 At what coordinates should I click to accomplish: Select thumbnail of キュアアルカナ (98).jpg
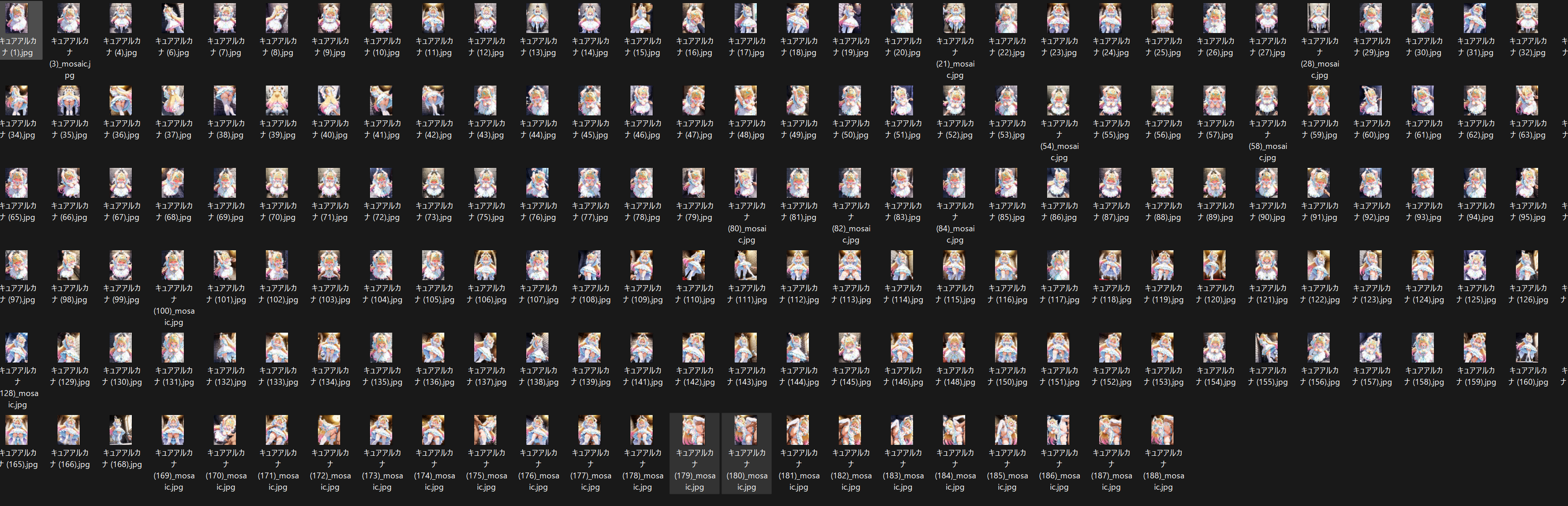(69, 265)
